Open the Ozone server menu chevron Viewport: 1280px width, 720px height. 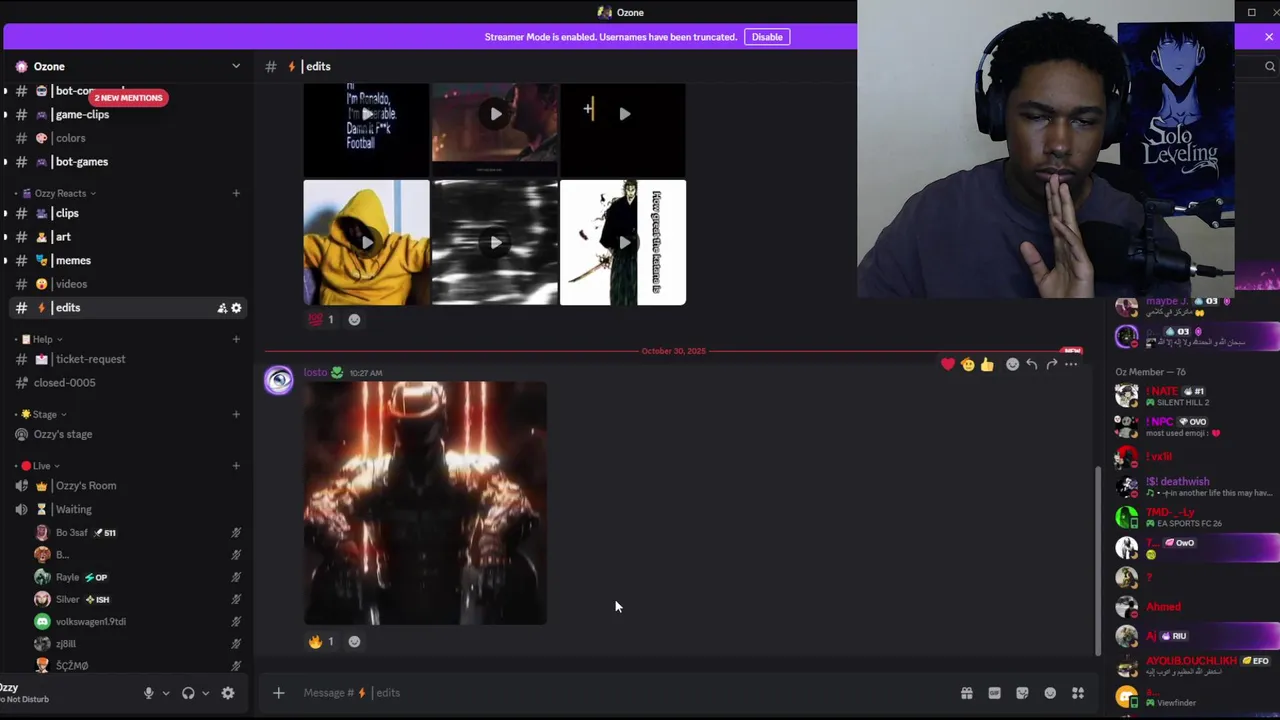(x=236, y=66)
